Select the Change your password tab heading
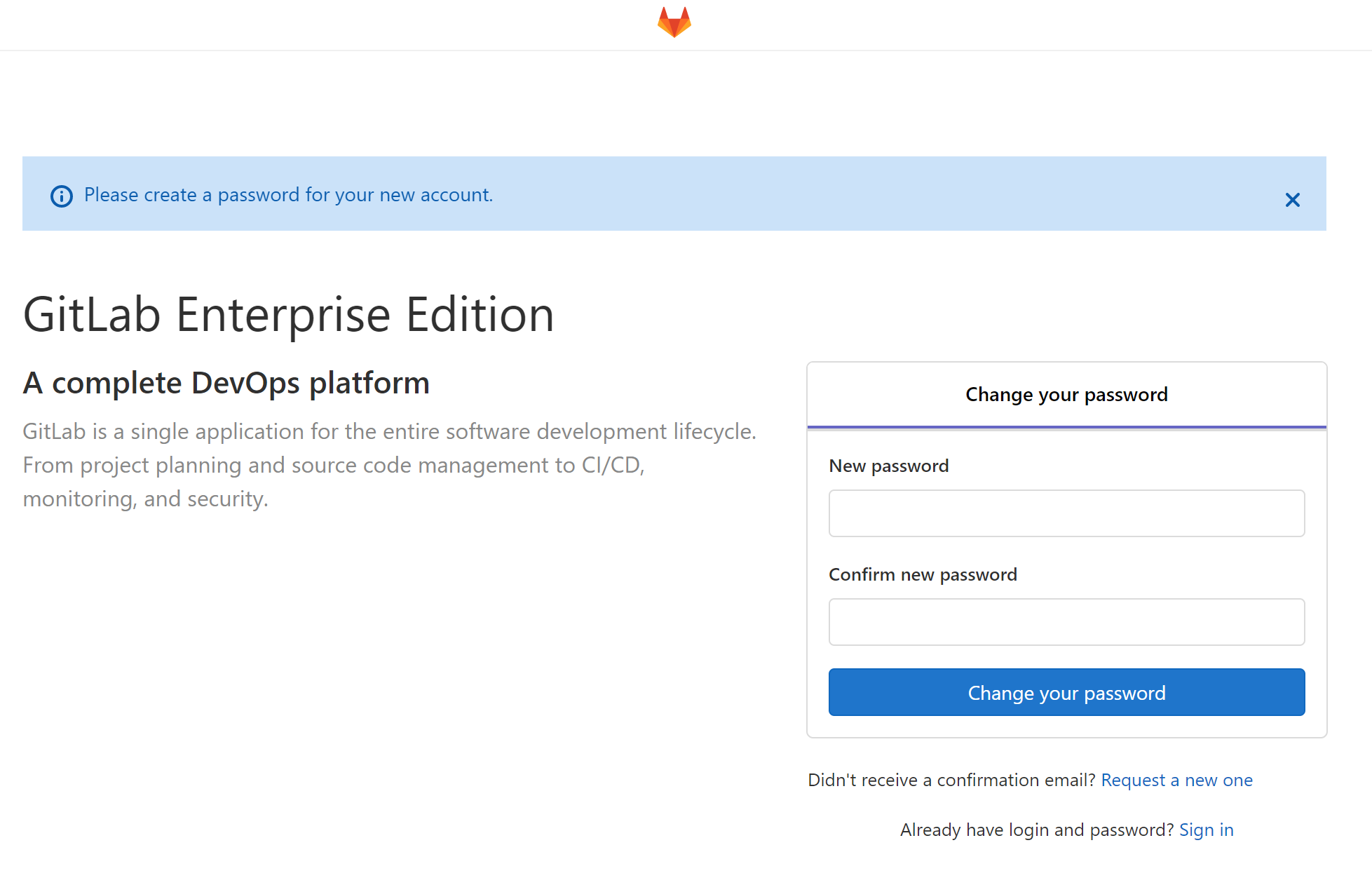 point(1066,395)
